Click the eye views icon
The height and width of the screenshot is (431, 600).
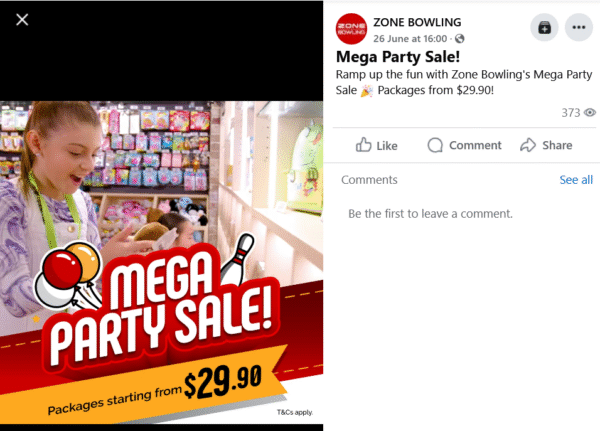[x=590, y=113]
